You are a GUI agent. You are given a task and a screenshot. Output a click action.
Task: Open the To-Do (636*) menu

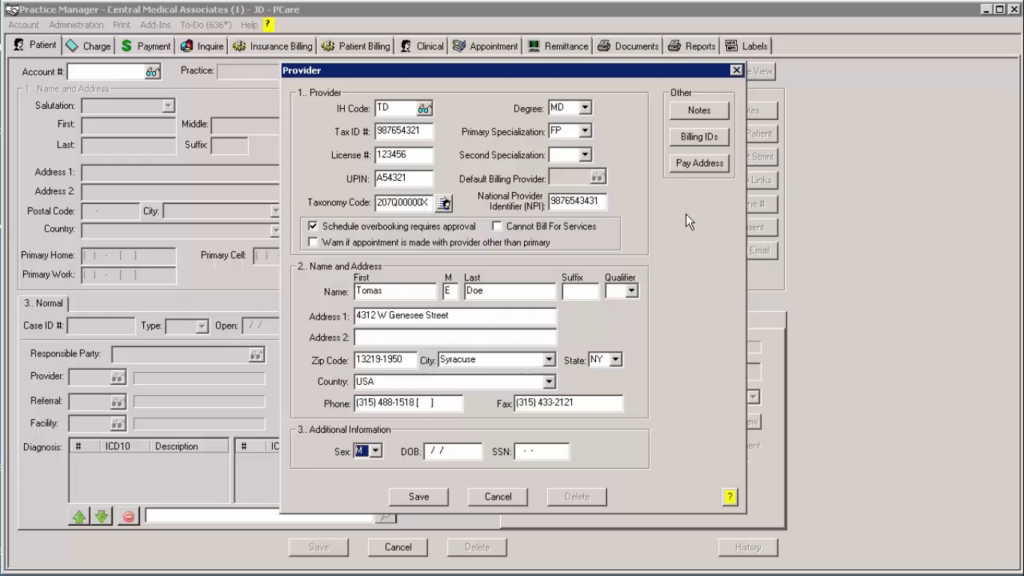point(206,25)
